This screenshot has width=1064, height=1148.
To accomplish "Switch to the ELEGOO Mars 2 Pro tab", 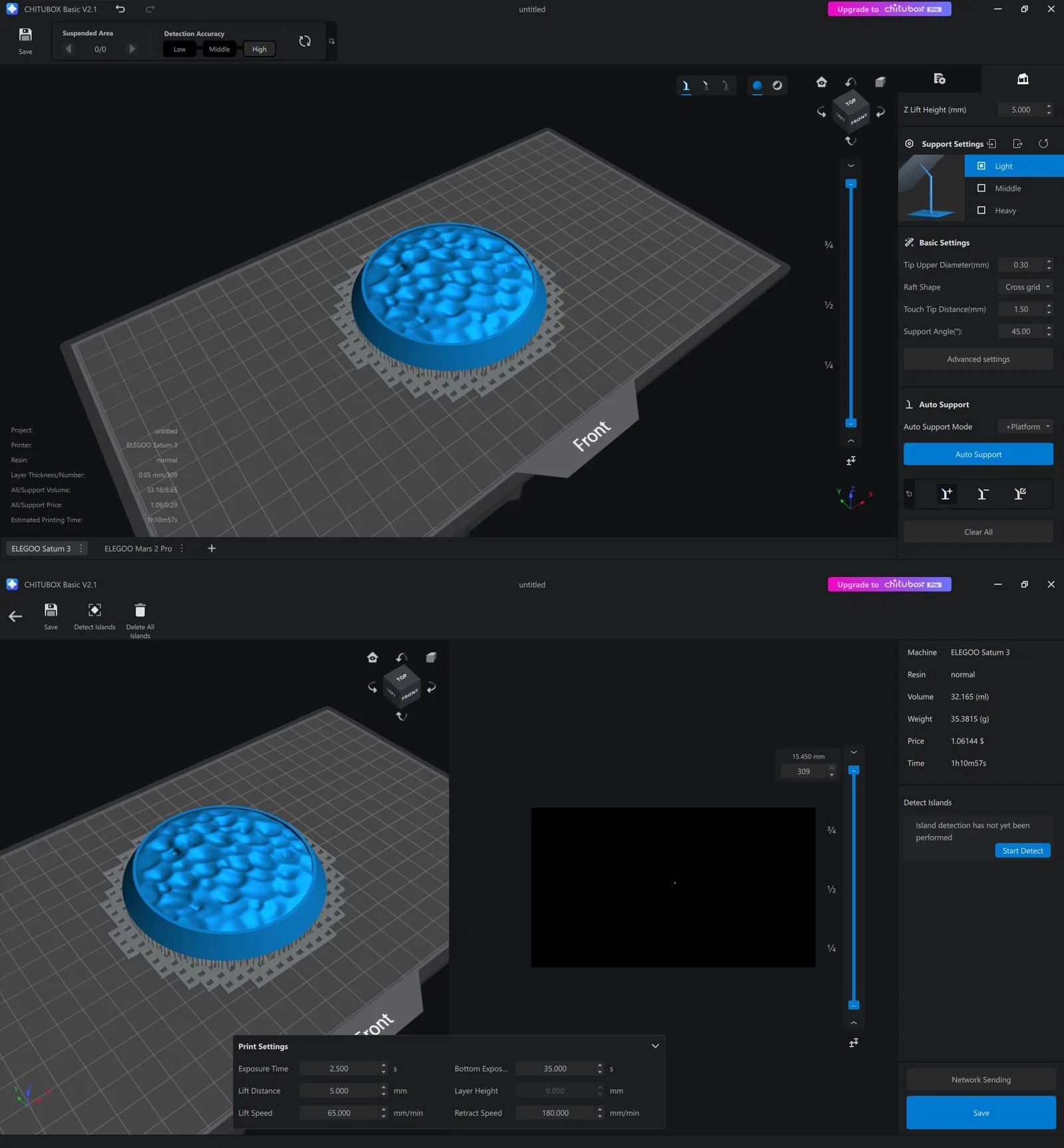I will coord(138,548).
